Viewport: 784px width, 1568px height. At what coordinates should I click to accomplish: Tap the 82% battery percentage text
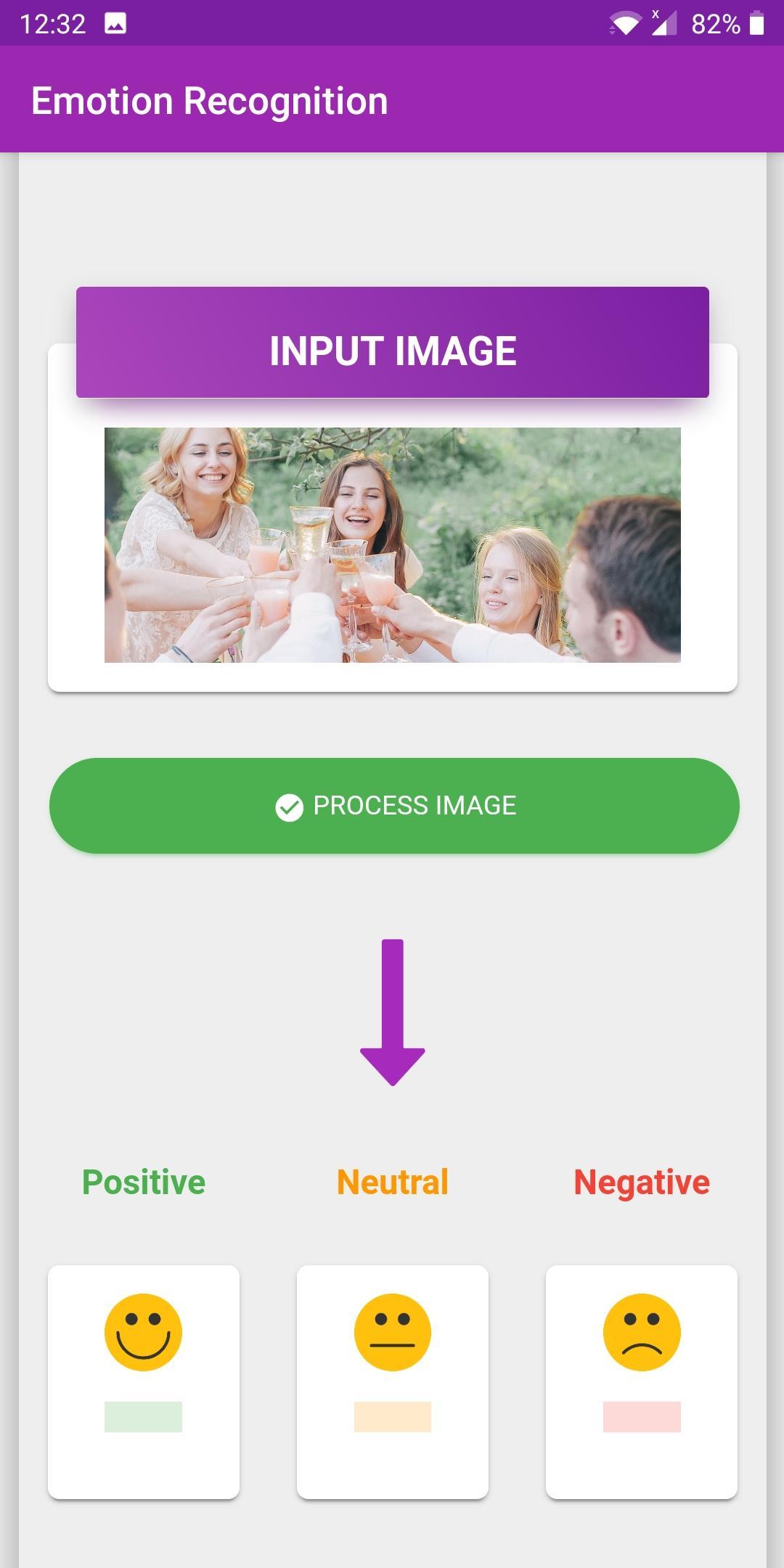click(x=716, y=24)
